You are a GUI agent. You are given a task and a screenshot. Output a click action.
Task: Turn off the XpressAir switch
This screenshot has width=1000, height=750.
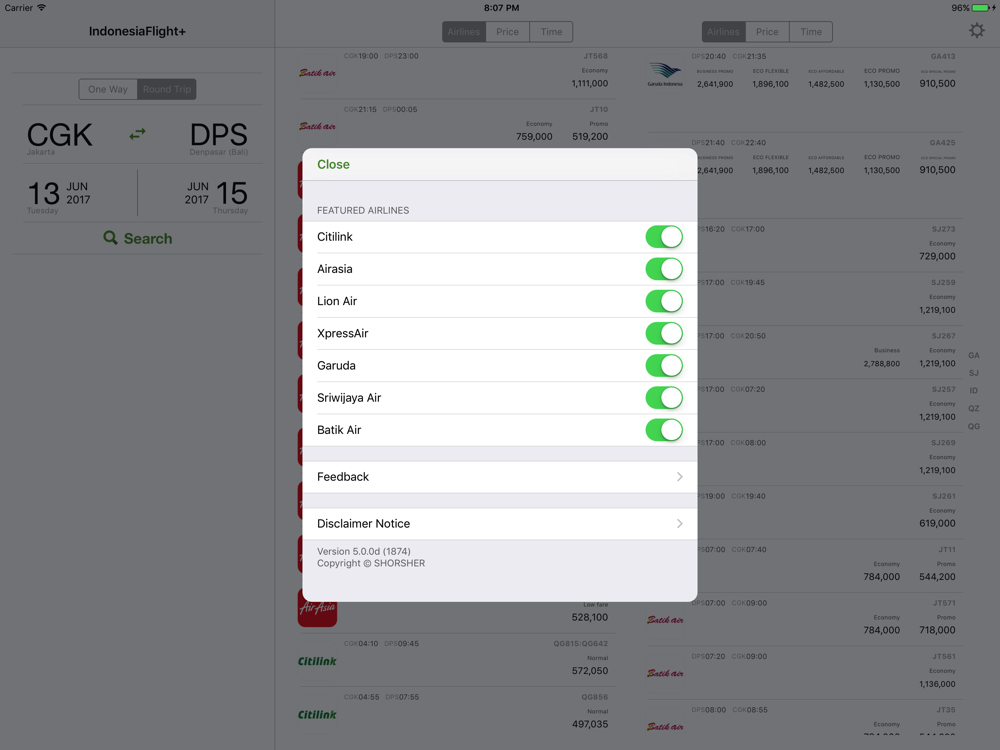coord(664,334)
